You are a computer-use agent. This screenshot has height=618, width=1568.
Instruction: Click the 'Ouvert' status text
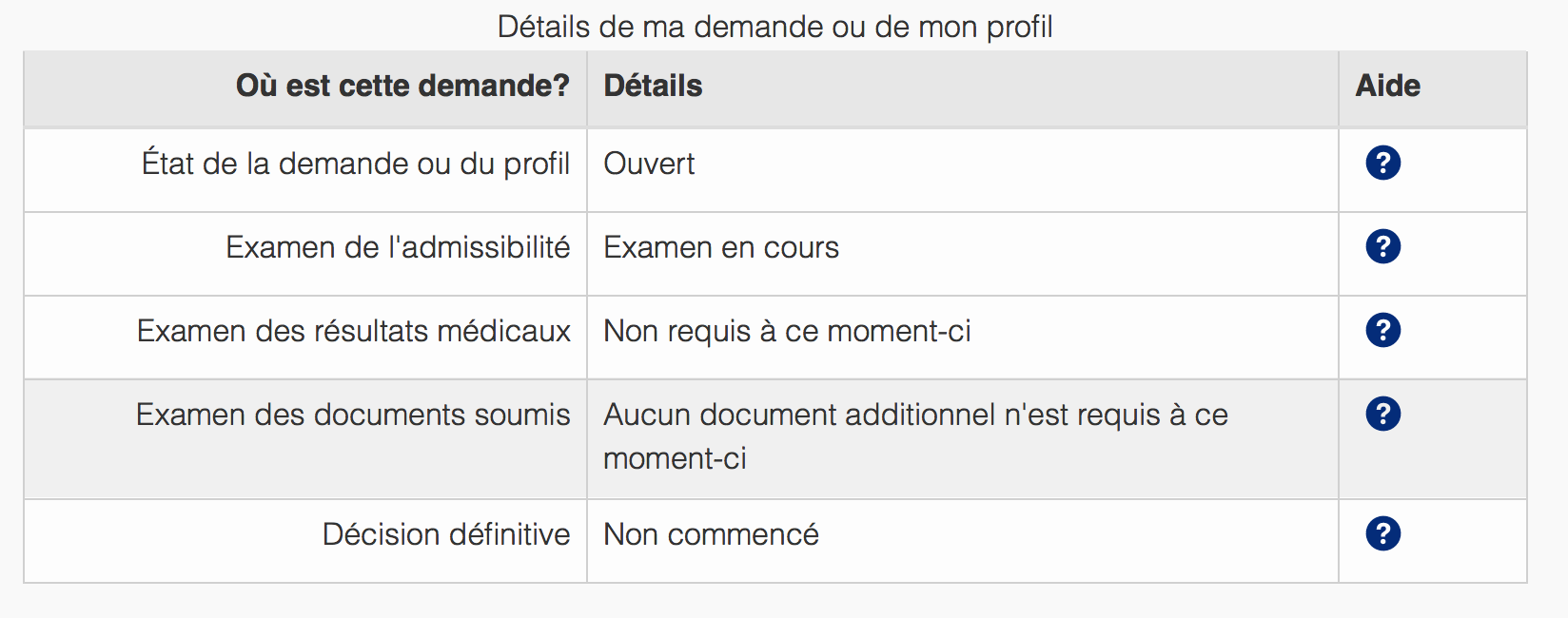coord(649,164)
